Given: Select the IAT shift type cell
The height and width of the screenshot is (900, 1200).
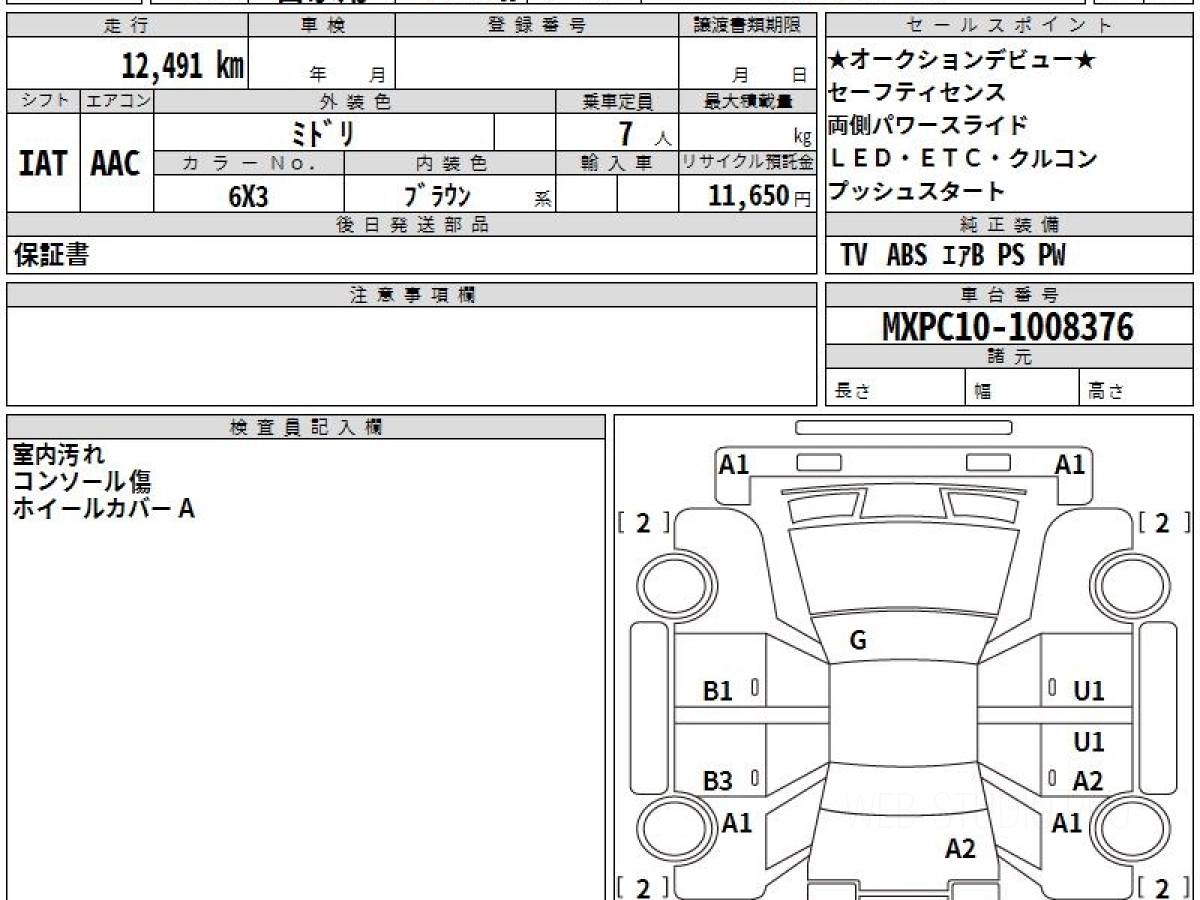Looking at the screenshot, I should point(43,162).
